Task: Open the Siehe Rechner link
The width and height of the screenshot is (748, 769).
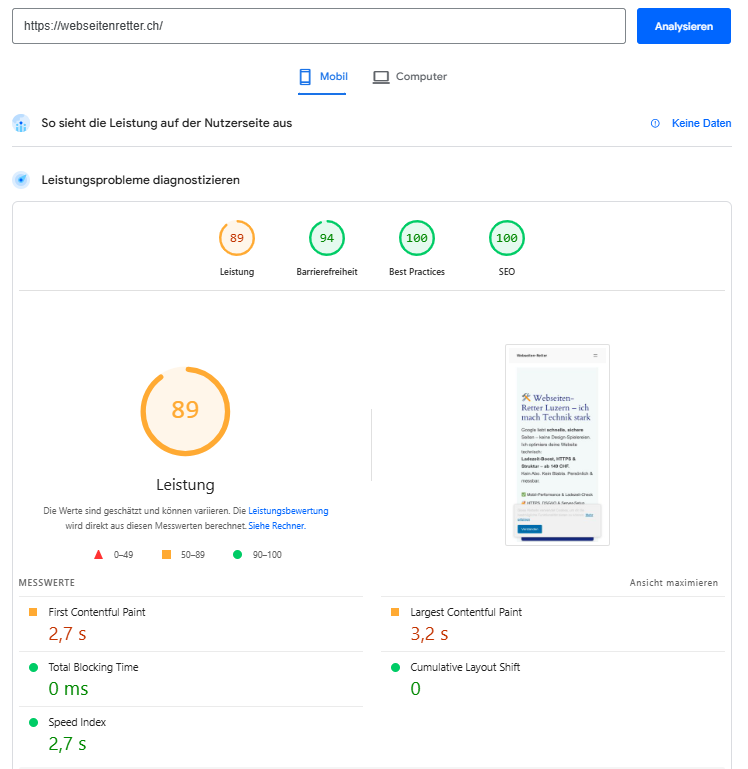Action: pos(277,526)
